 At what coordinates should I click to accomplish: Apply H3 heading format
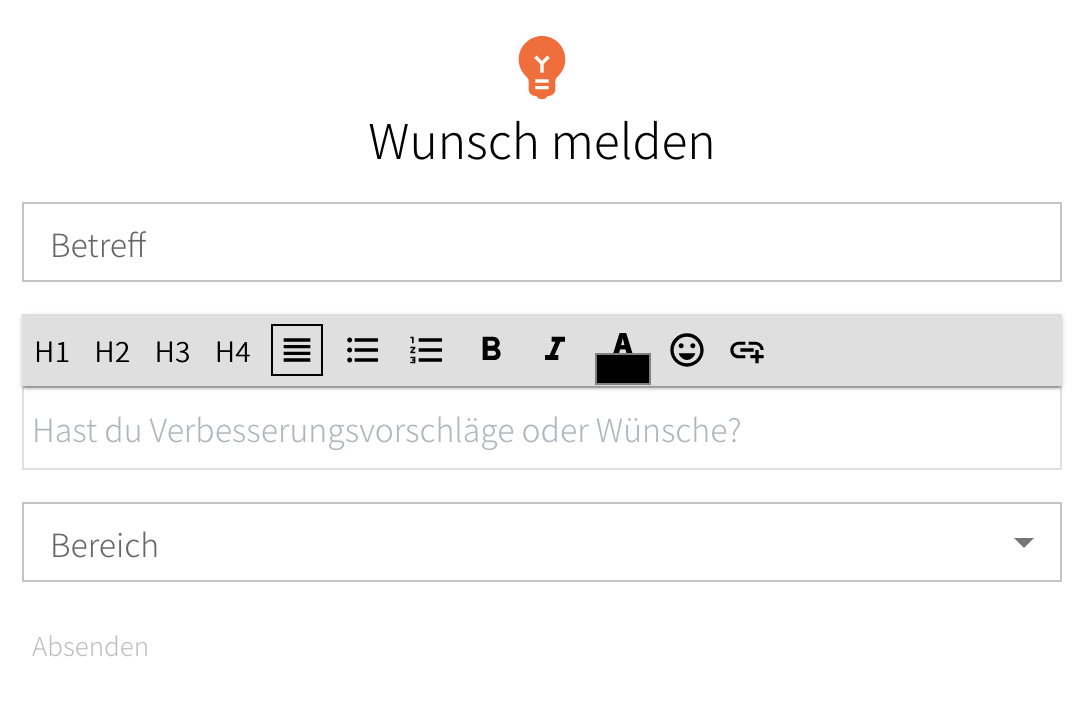coord(173,352)
